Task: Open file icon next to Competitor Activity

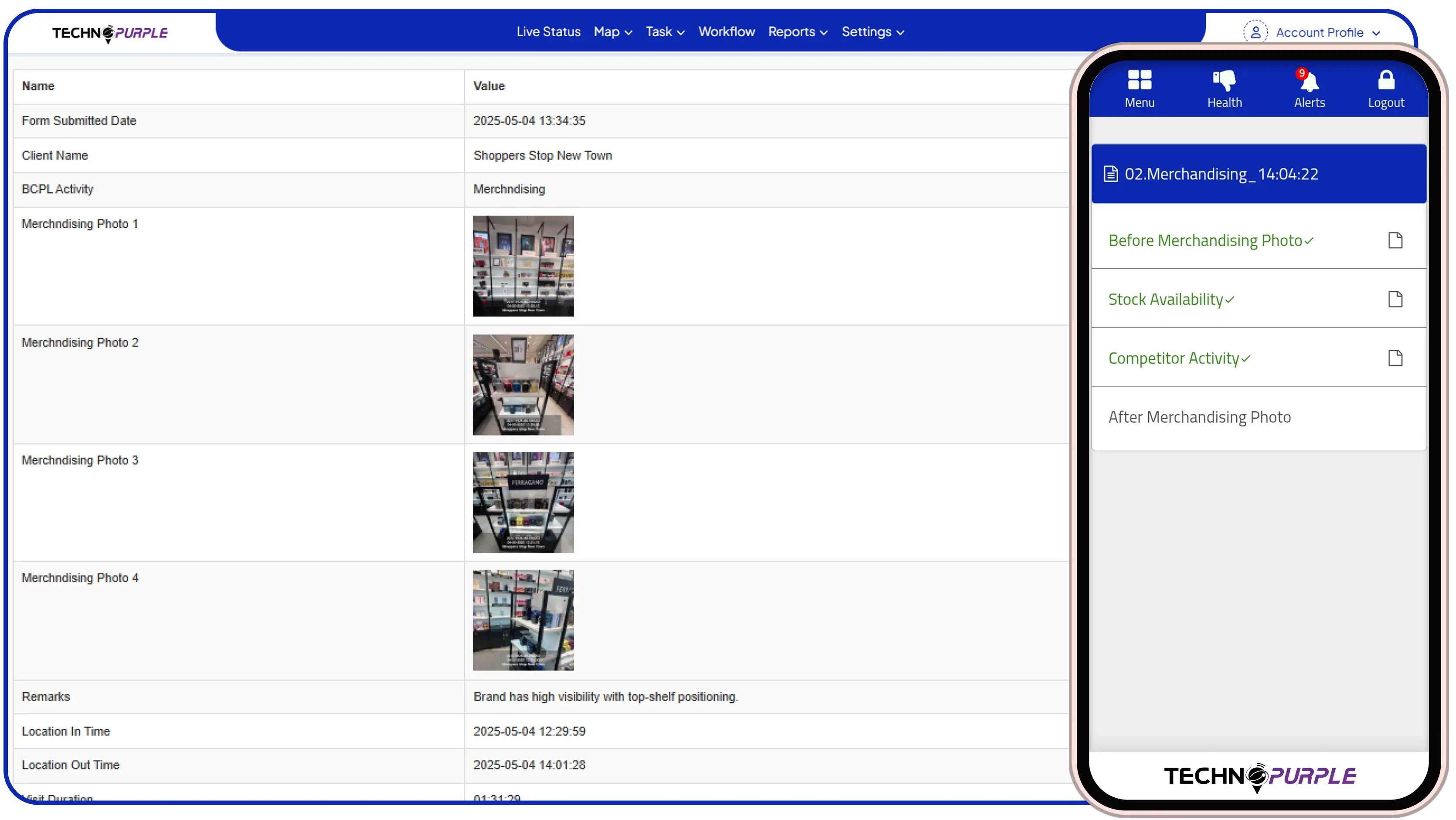Action: point(1395,358)
